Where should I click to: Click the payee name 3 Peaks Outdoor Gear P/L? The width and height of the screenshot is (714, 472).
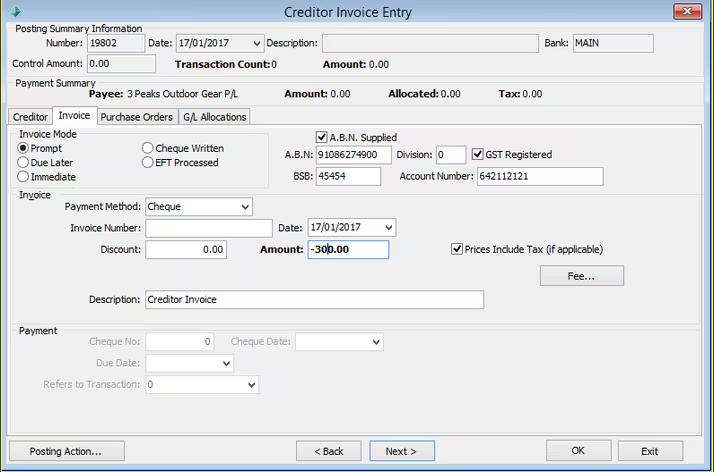point(182,94)
